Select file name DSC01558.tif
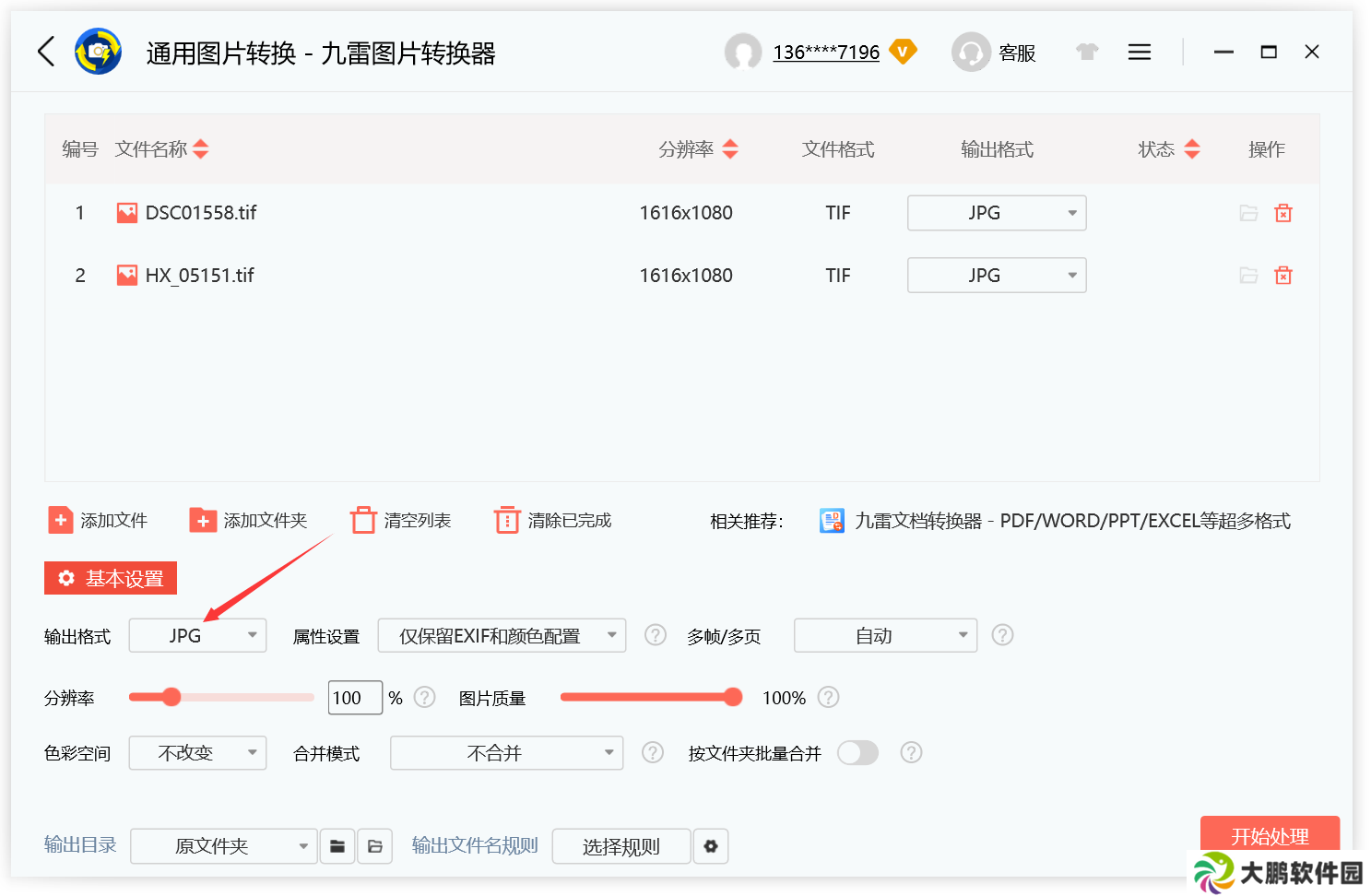1371x896 pixels. [201, 213]
